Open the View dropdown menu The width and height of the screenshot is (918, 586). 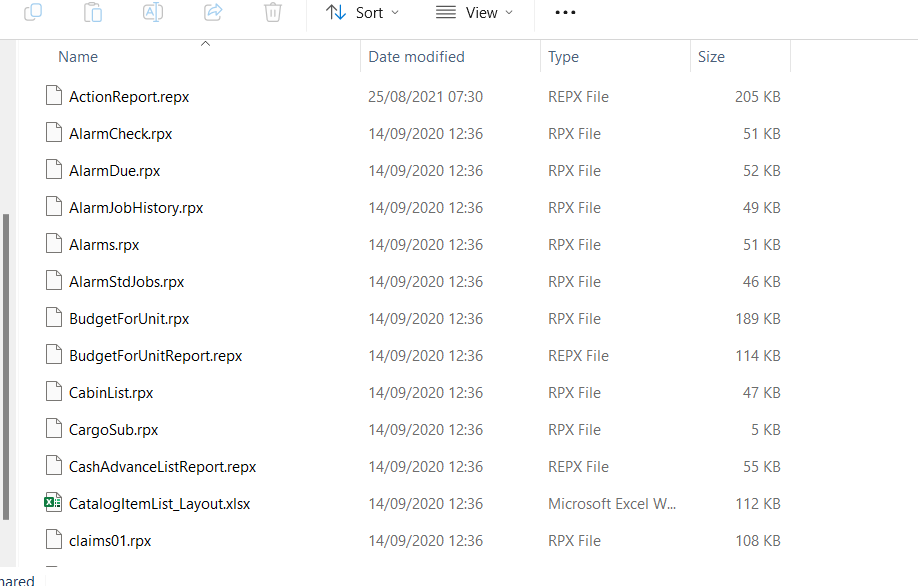(475, 13)
